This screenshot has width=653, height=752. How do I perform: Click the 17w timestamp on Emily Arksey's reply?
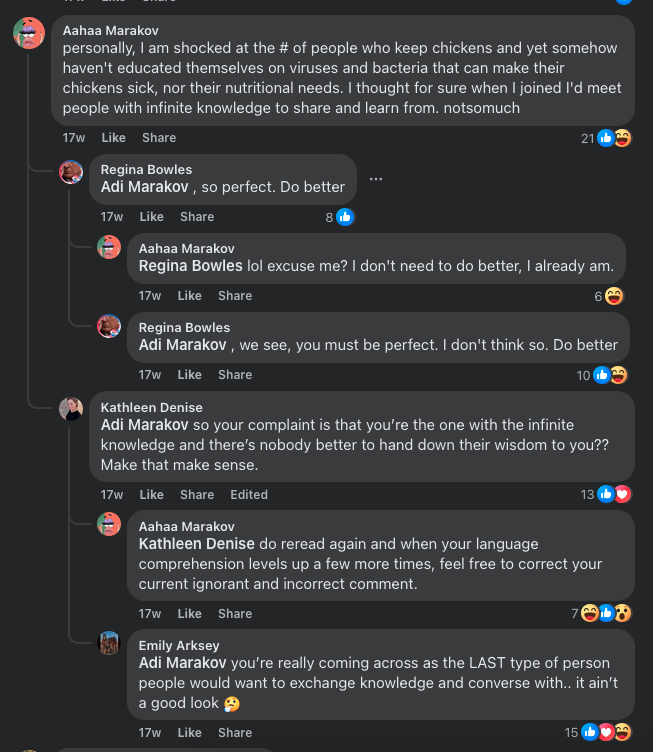[150, 732]
